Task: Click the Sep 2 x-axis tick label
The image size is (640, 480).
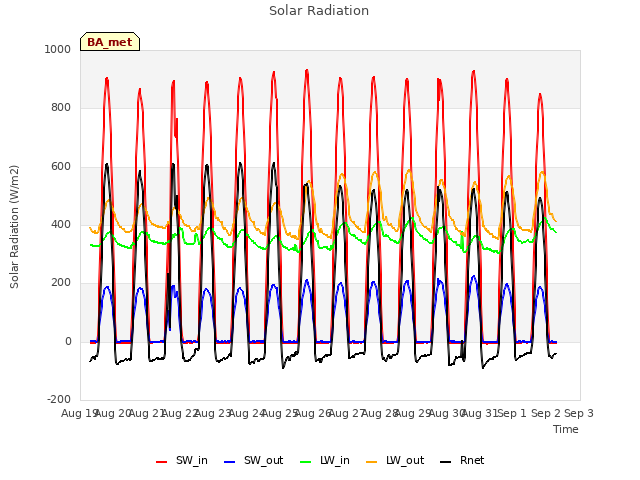Action: pyautogui.click(x=546, y=413)
